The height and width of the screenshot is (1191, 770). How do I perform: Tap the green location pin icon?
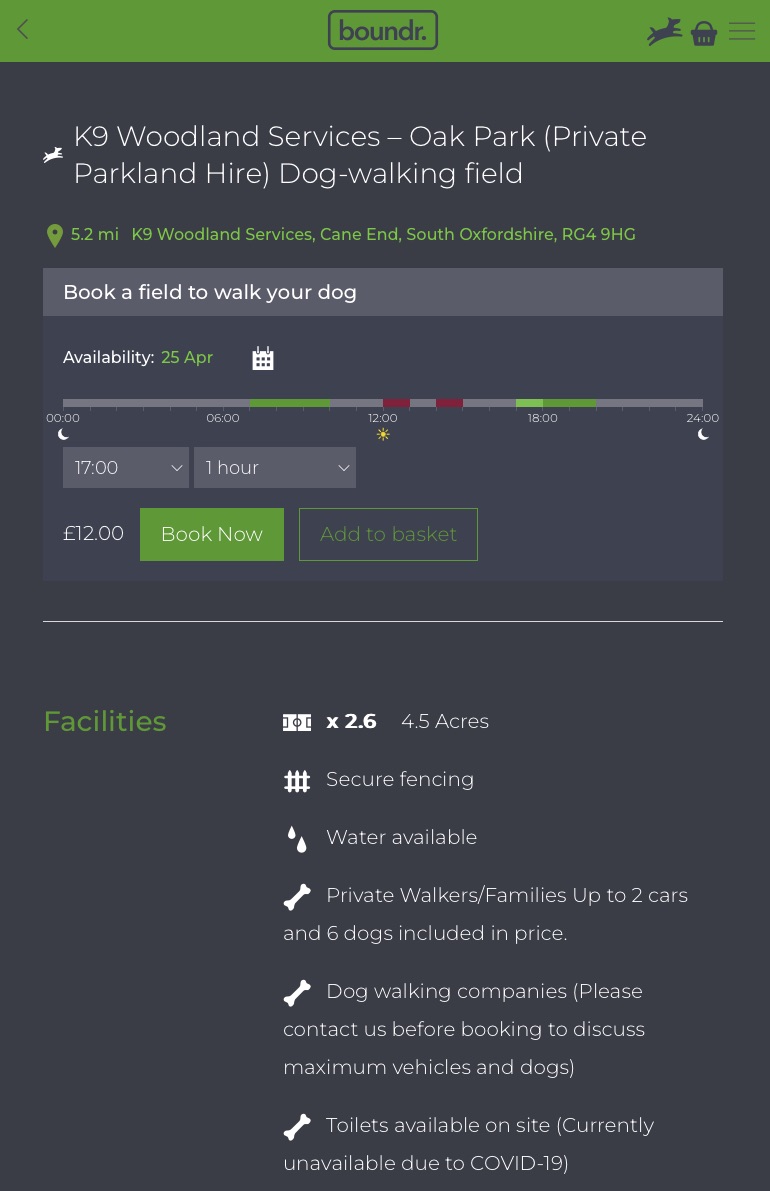point(55,236)
